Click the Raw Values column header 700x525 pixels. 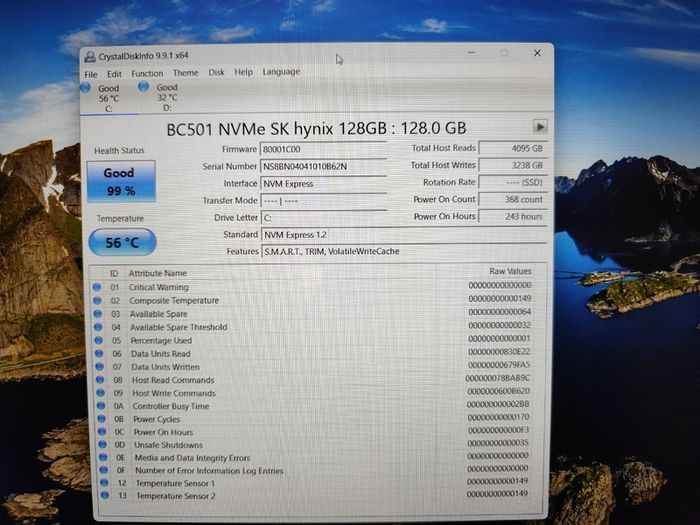[x=510, y=271]
